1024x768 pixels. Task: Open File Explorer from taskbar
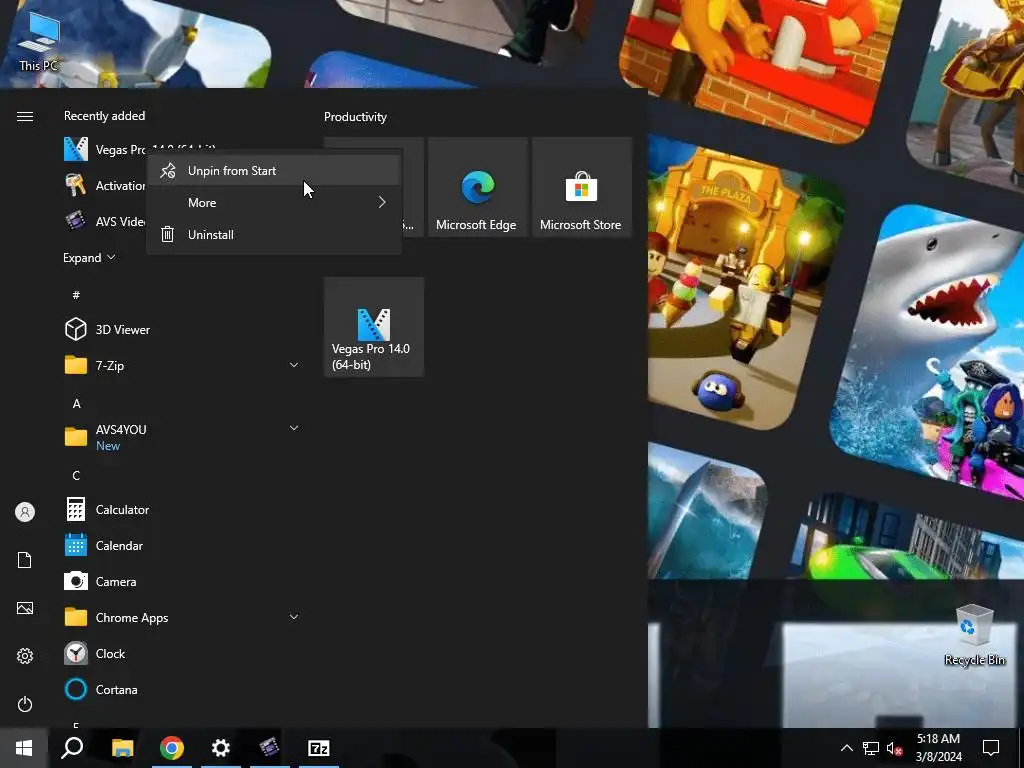(x=122, y=748)
